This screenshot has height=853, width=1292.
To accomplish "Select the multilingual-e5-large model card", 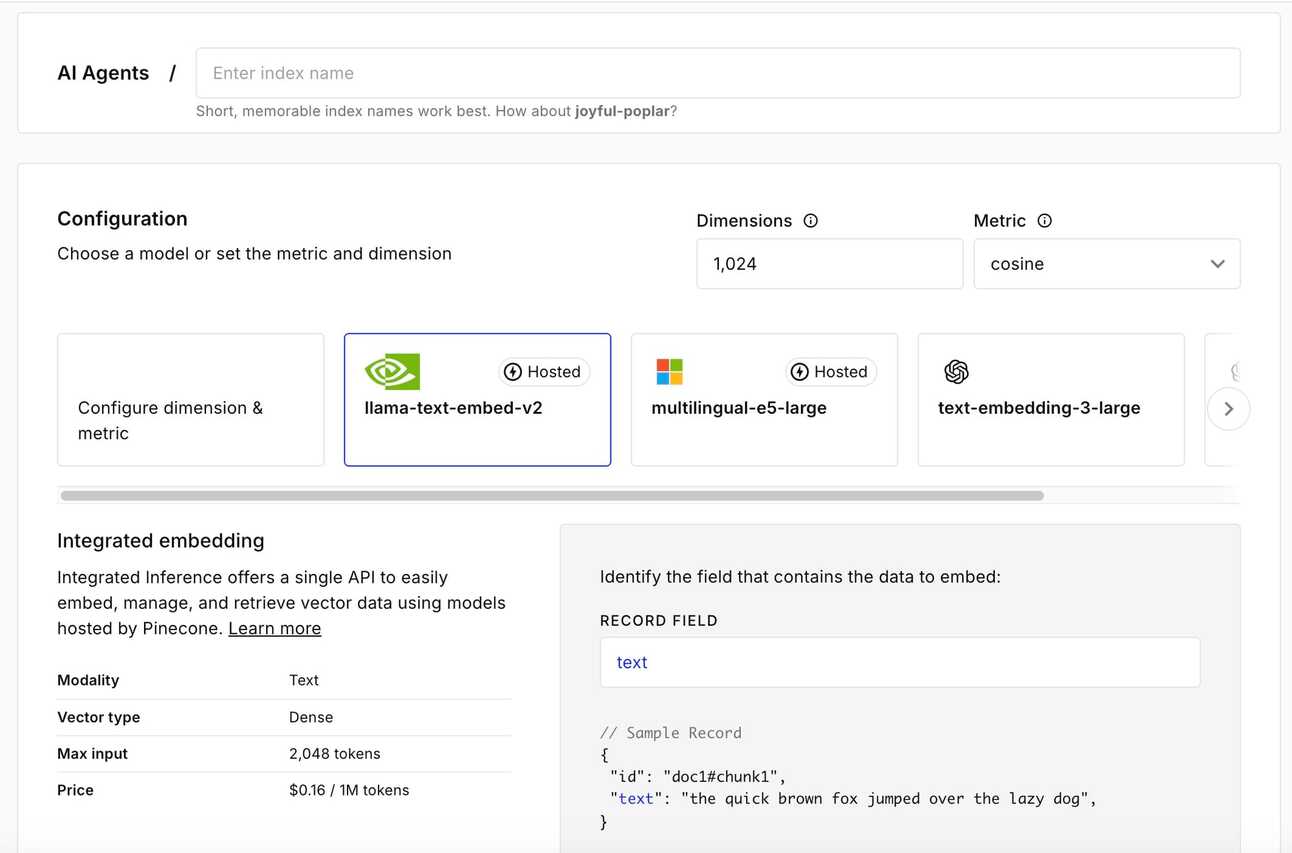I will tap(764, 430).
